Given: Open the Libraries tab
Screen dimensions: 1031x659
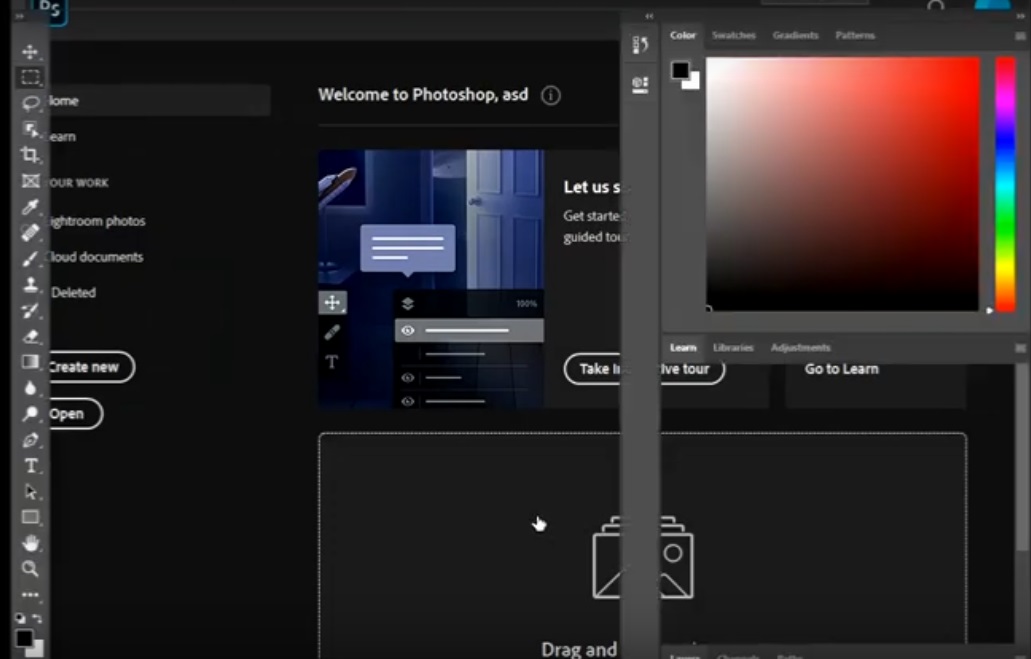Looking at the screenshot, I should tap(733, 347).
